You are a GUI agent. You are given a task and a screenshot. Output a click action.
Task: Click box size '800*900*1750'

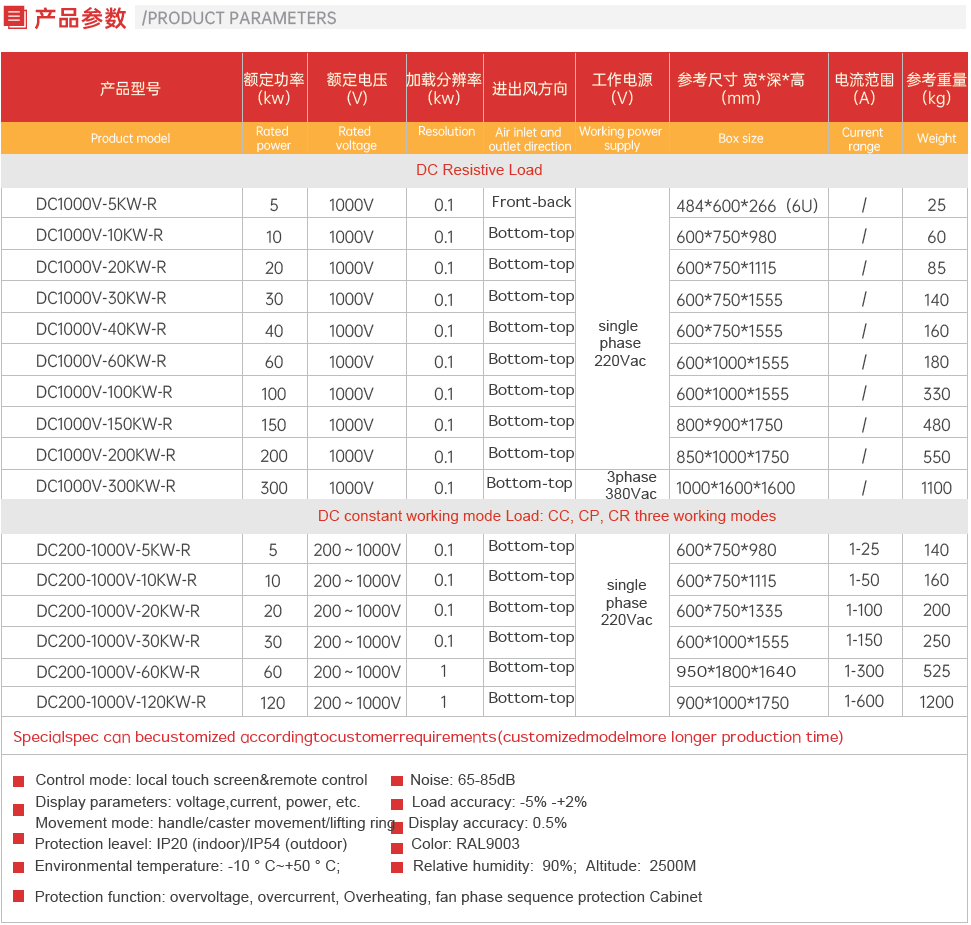tap(729, 425)
